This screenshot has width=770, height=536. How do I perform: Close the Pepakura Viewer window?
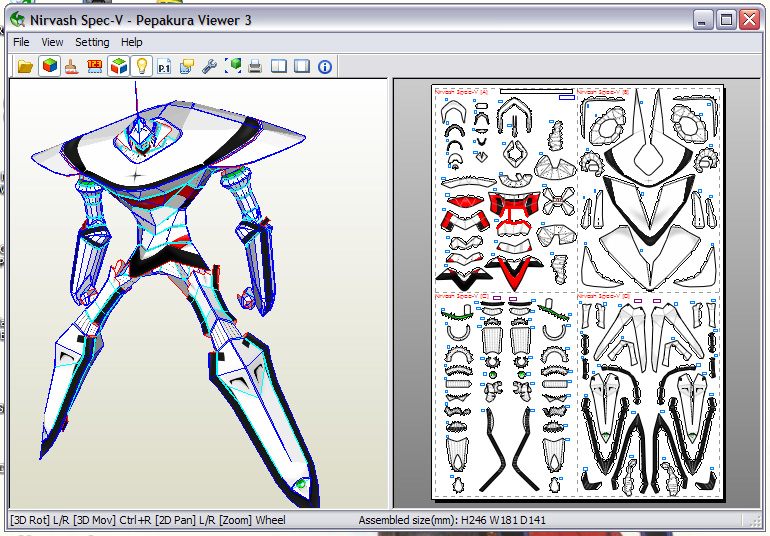click(750, 20)
